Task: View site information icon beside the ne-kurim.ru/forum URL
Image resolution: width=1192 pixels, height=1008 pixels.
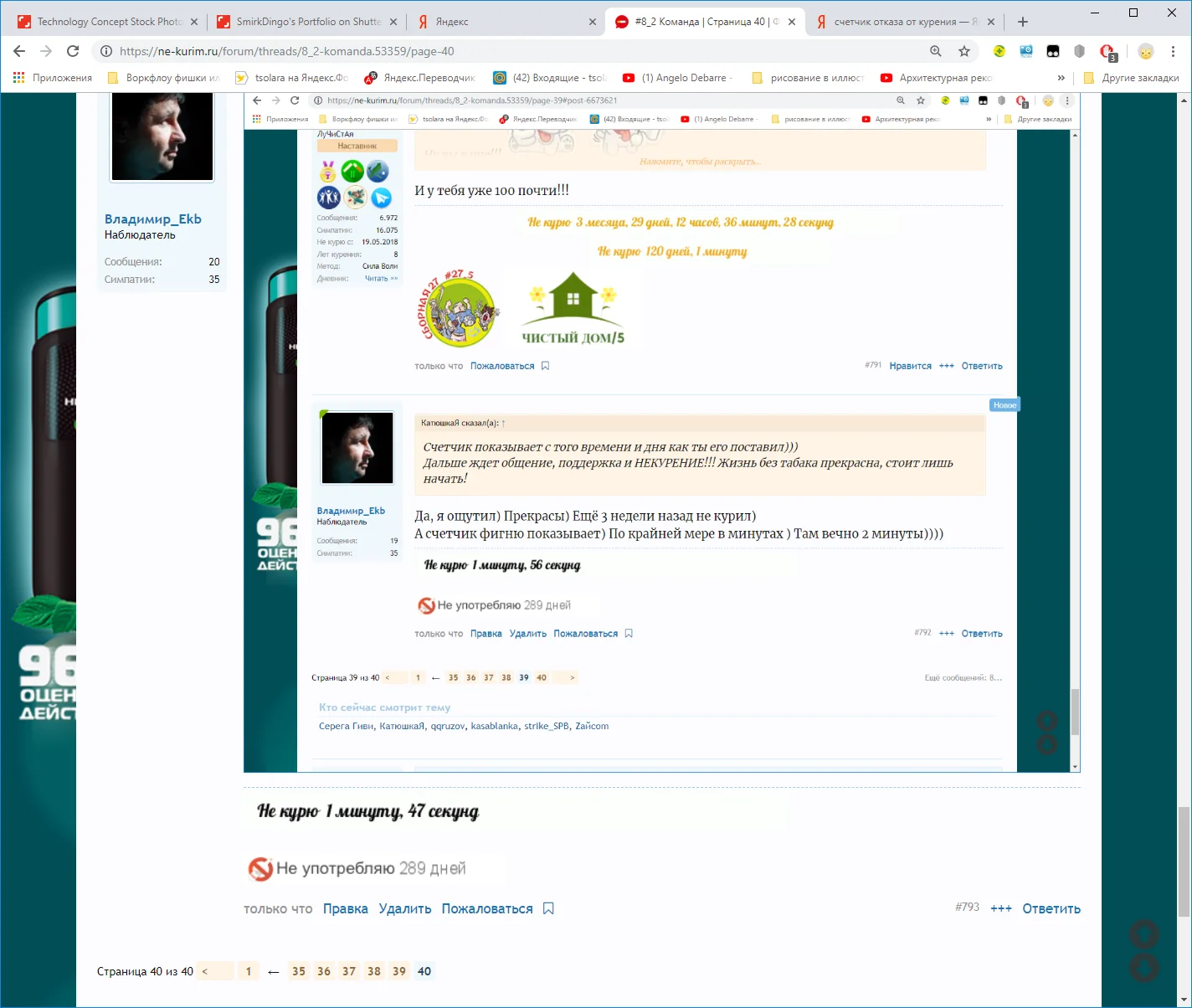Action: pyautogui.click(x=106, y=51)
